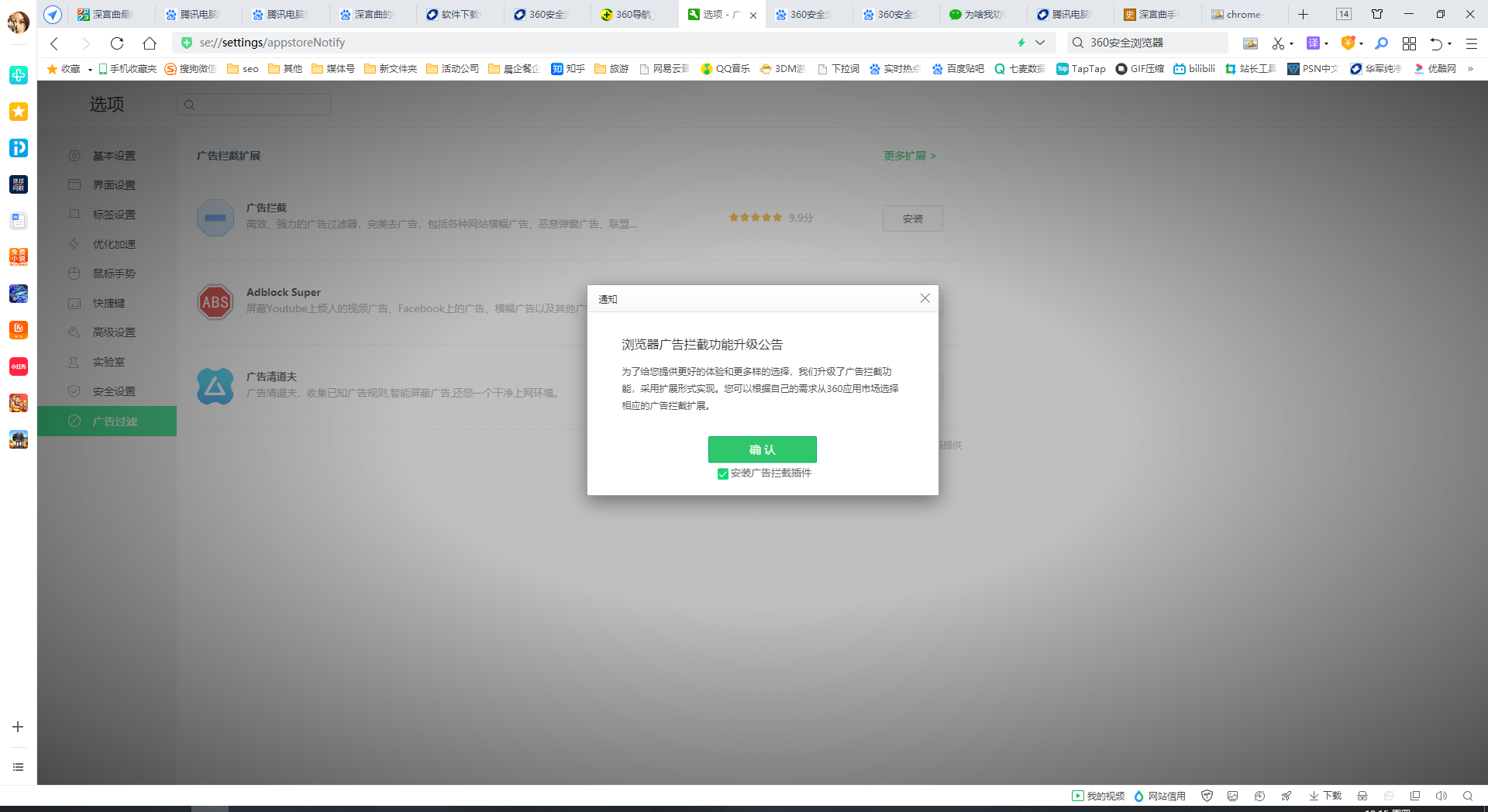Open the skin shirt icon in title bar
This screenshot has width=1488, height=812.
(1377, 14)
